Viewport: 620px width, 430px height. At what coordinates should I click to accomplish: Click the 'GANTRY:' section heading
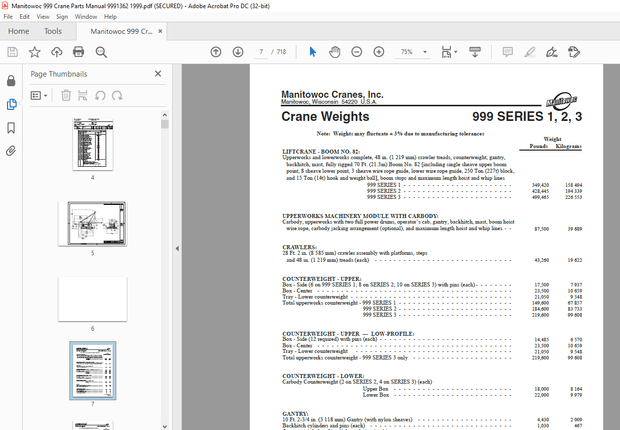coord(295,413)
